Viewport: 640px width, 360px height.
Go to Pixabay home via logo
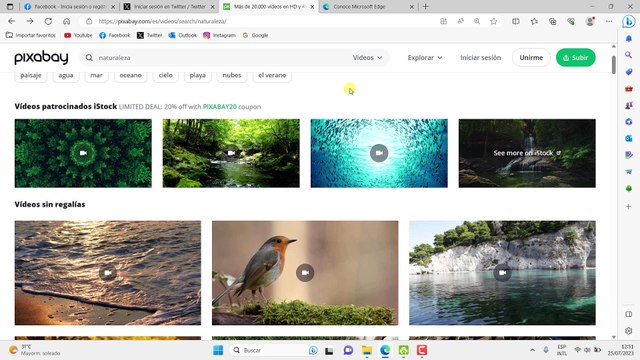tap(41, 58)
